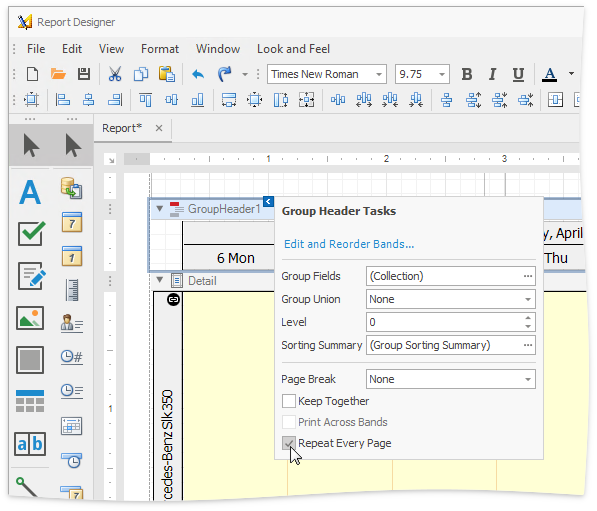Redo the last undone action

coord(225,74)
